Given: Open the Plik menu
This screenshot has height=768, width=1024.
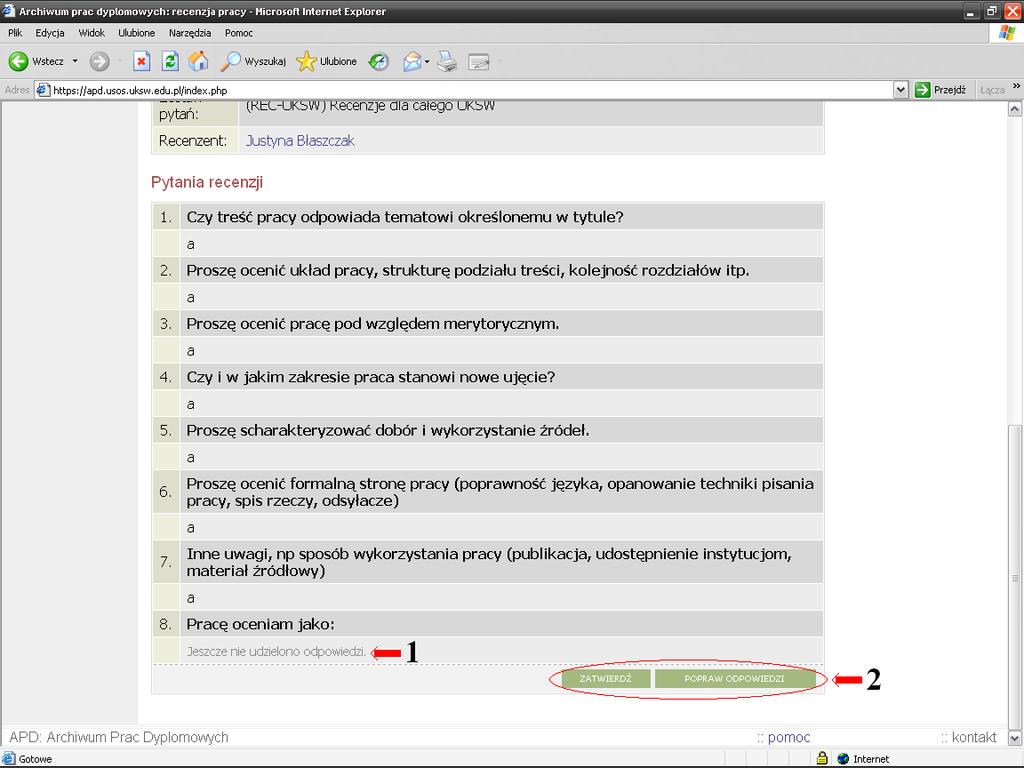Looking at the screenshot, I should 15,33.
